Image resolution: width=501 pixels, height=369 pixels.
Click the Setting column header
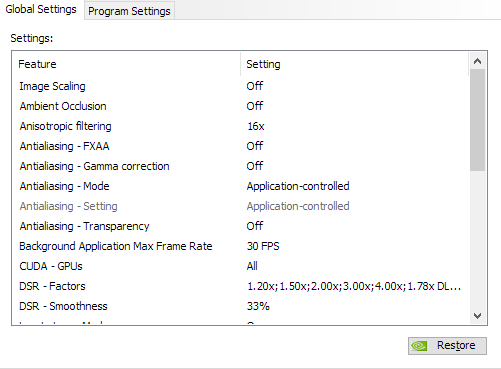tap(354, 64)
